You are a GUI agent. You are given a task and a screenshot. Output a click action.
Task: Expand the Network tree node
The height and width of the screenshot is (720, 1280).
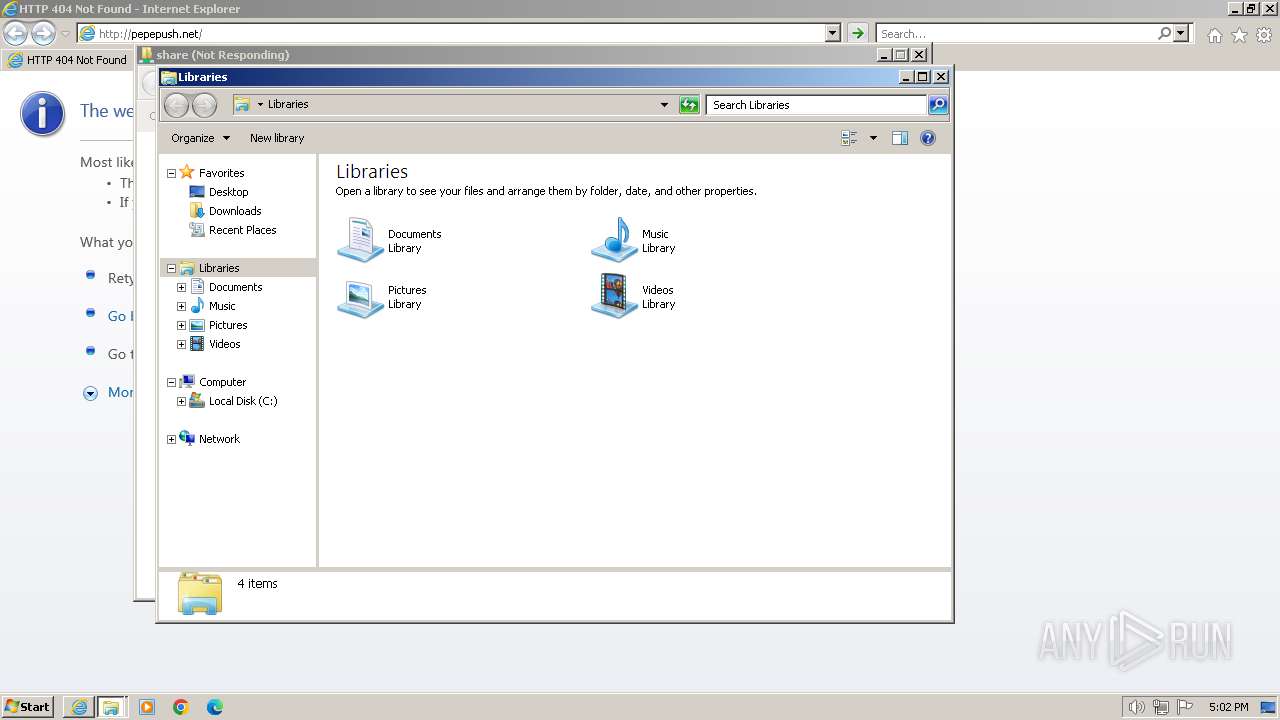171,439
